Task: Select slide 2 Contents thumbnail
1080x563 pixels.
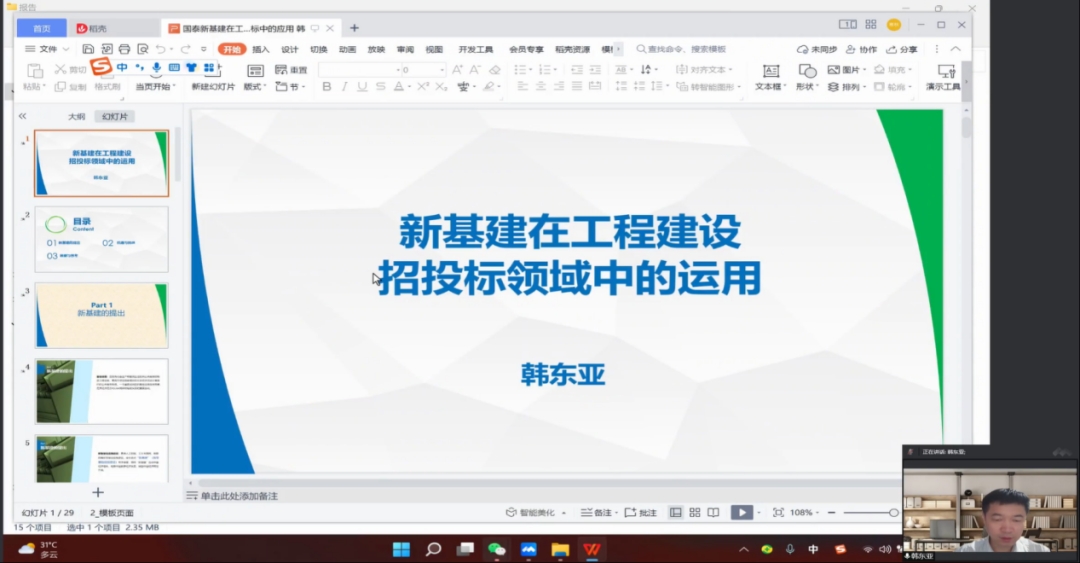Action: 101,239
